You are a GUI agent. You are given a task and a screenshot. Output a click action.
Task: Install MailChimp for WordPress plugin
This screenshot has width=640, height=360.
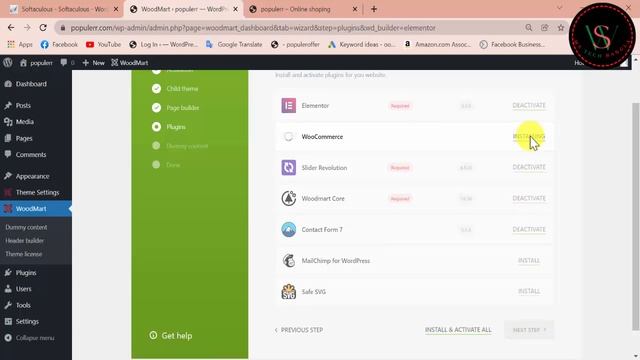(529, 260)
